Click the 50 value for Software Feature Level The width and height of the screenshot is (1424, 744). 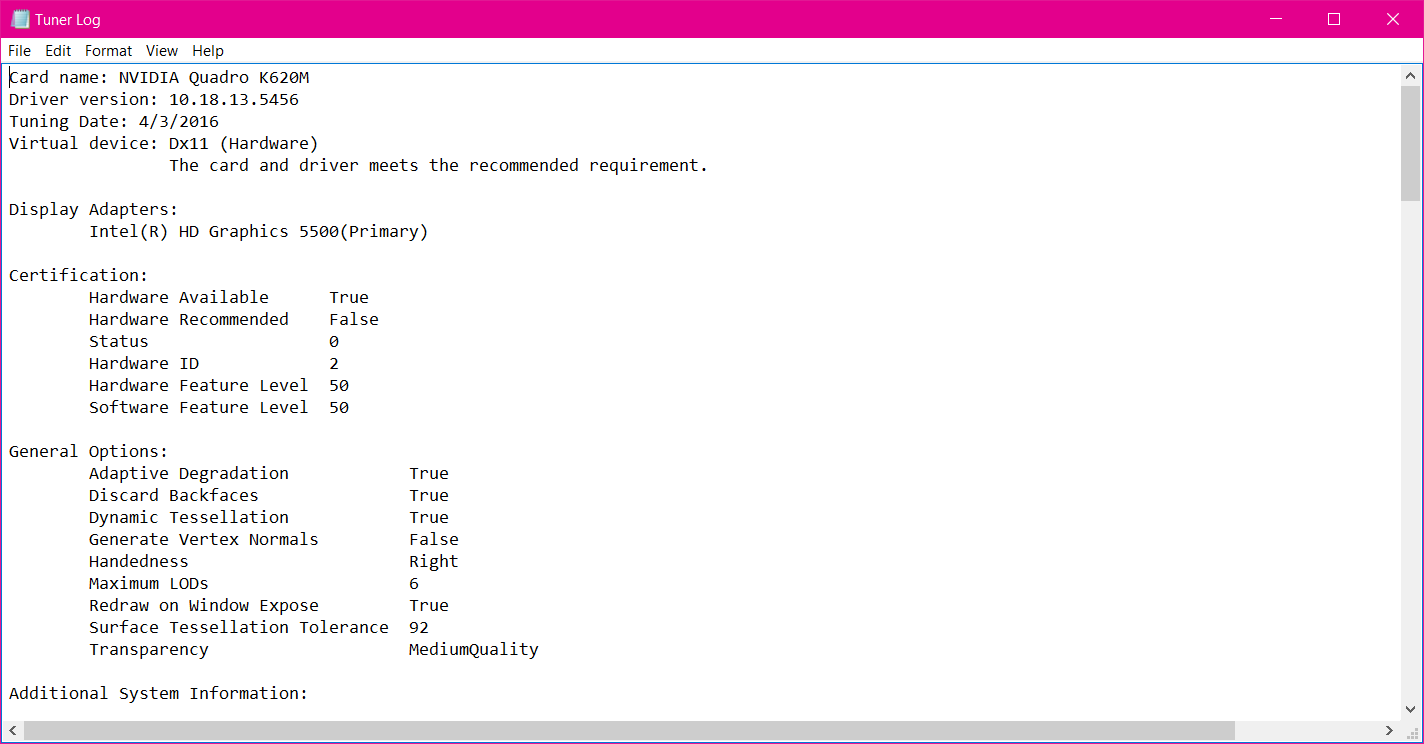(x=339, y=407)
